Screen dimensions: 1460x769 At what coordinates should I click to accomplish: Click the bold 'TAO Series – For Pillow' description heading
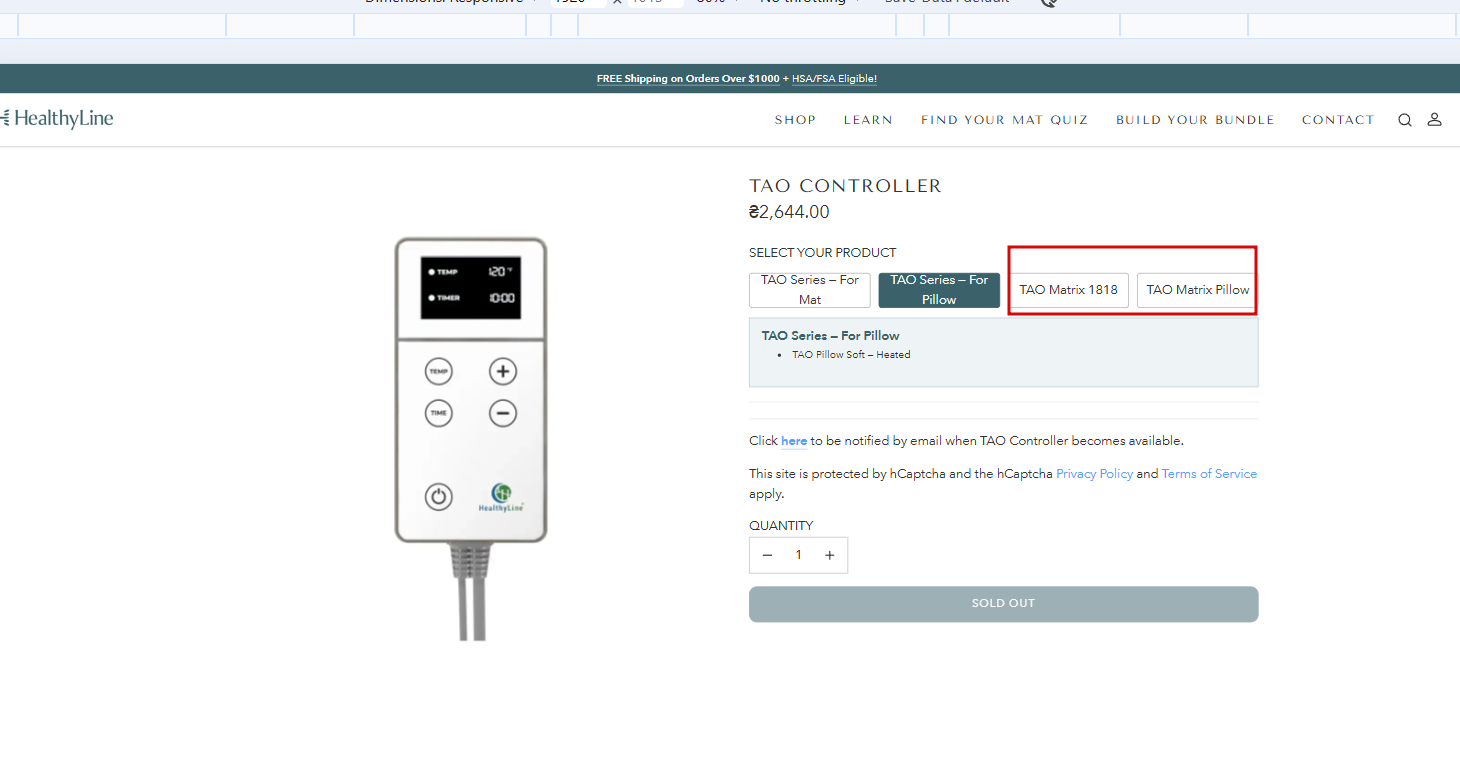[x=830, y=336]
